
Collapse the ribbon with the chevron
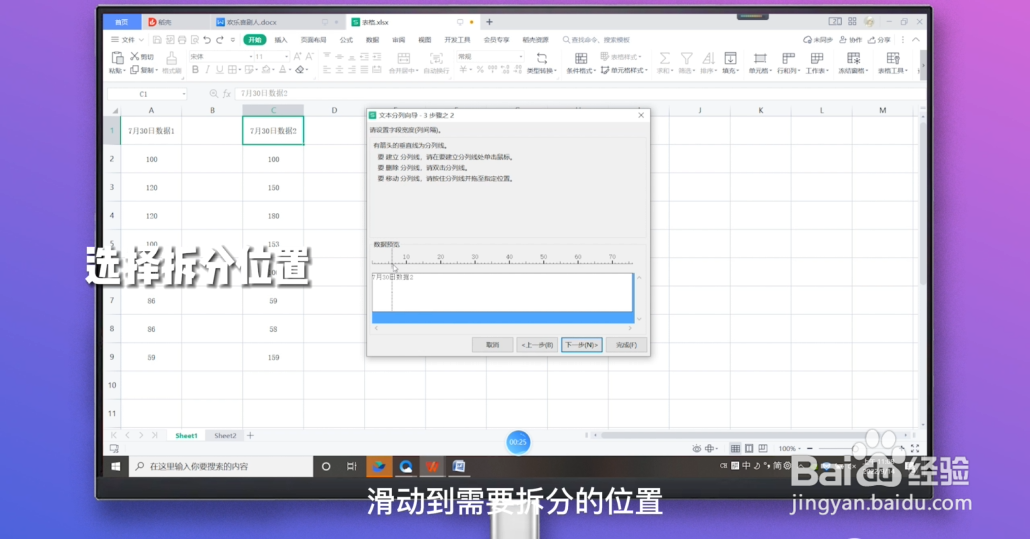pos(916,40)
